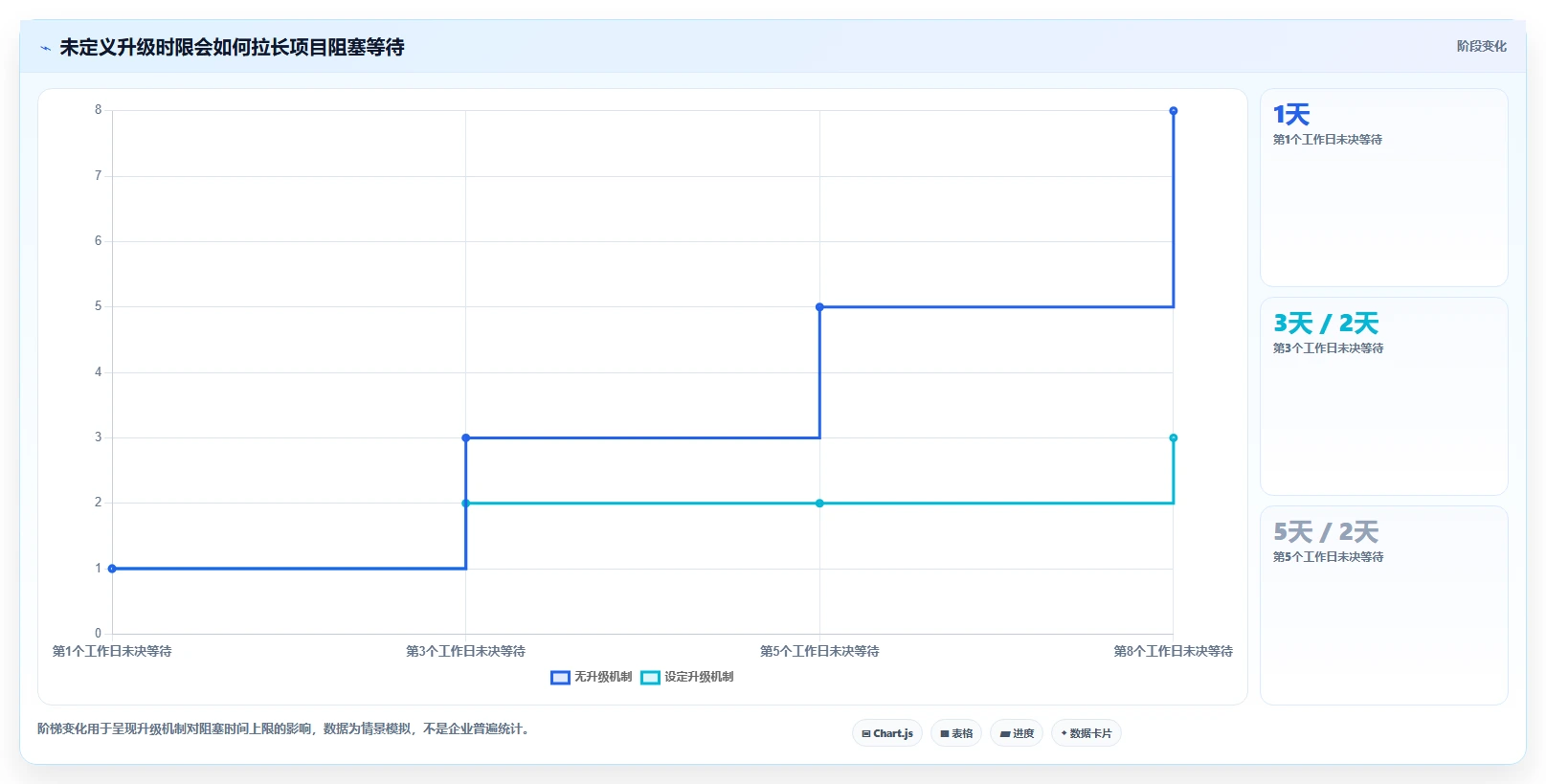Click the y-axis label 8
The width and height of the screenshot is (1546, 784).
point(98,110)
